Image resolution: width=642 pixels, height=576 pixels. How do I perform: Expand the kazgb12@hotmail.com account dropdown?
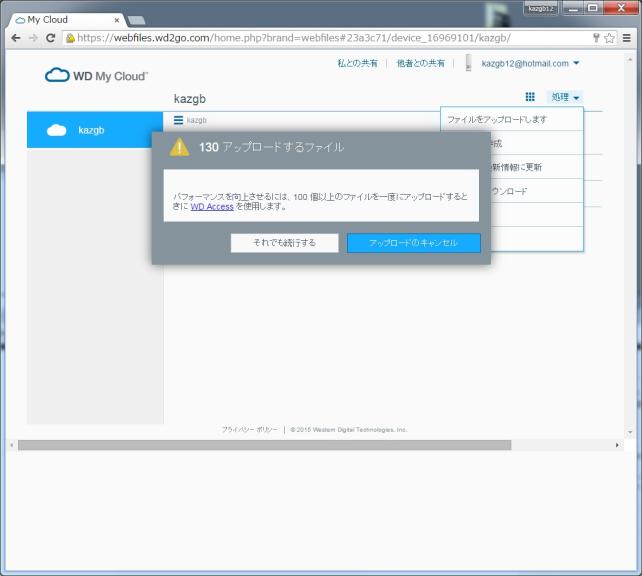point(530,63)
